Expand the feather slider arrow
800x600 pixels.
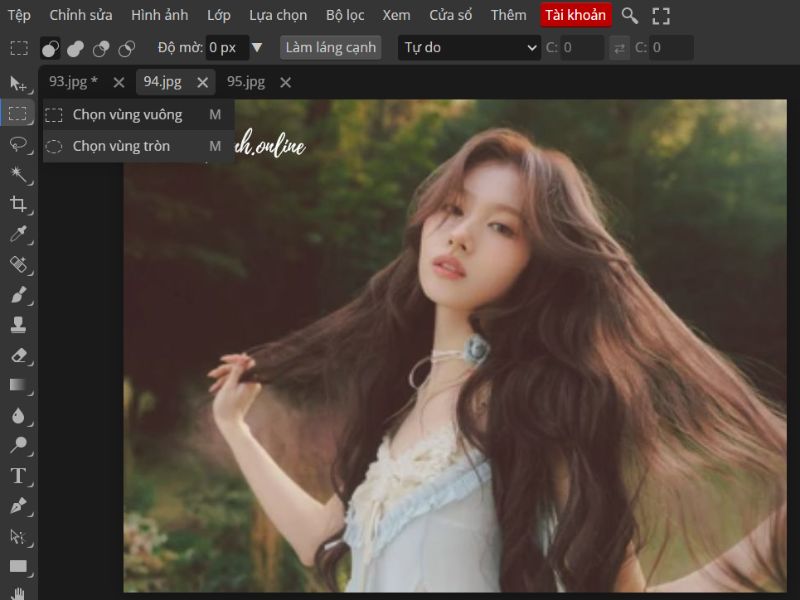[257, 47]
